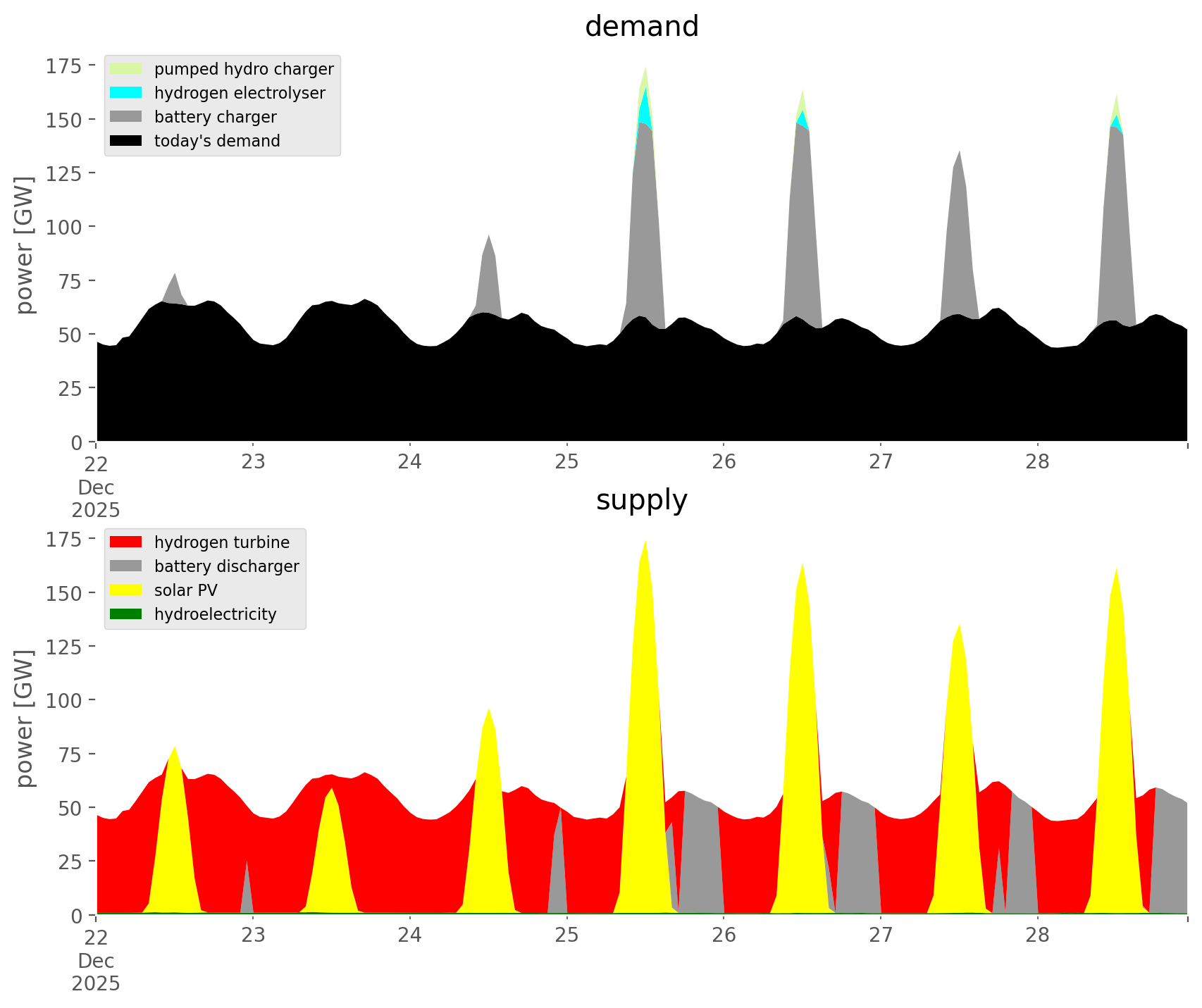Click date tick 27 on the supply chart axis
This screenshot has width=1202, height=1008.
pyautogui.click(x=880, y=936)
